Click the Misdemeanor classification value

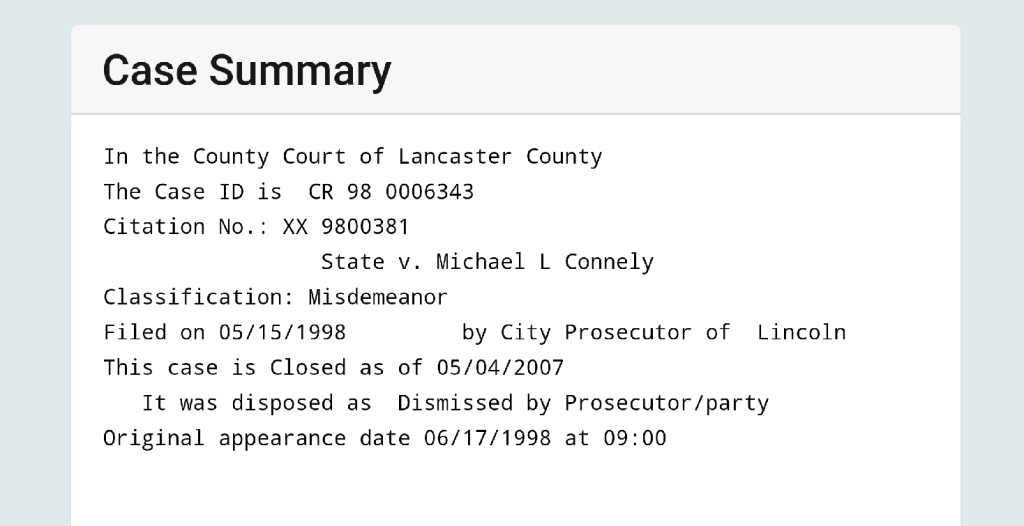pyautogui.click(x=378, y=297)
